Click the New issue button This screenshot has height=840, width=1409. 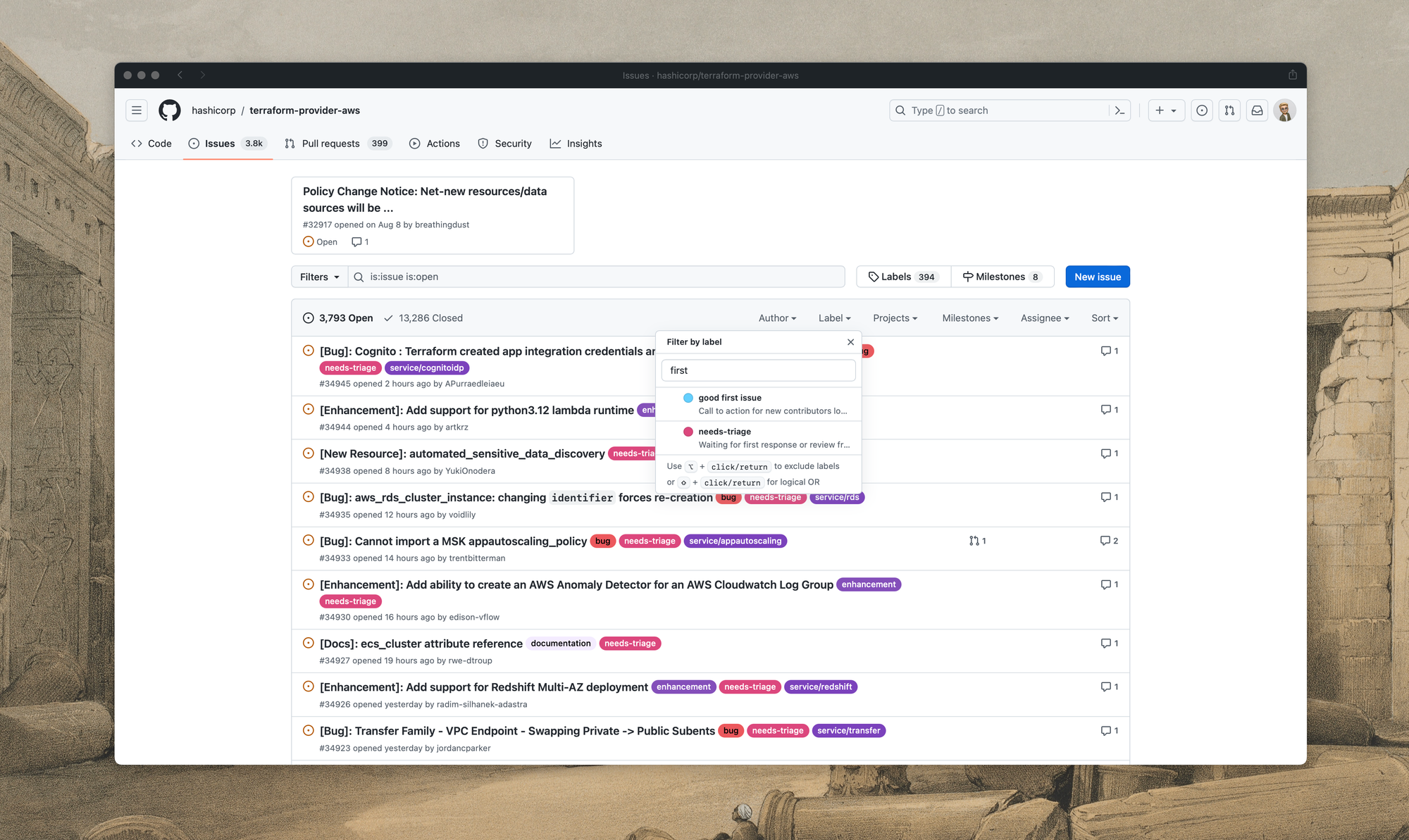[x=1097, y=277]
